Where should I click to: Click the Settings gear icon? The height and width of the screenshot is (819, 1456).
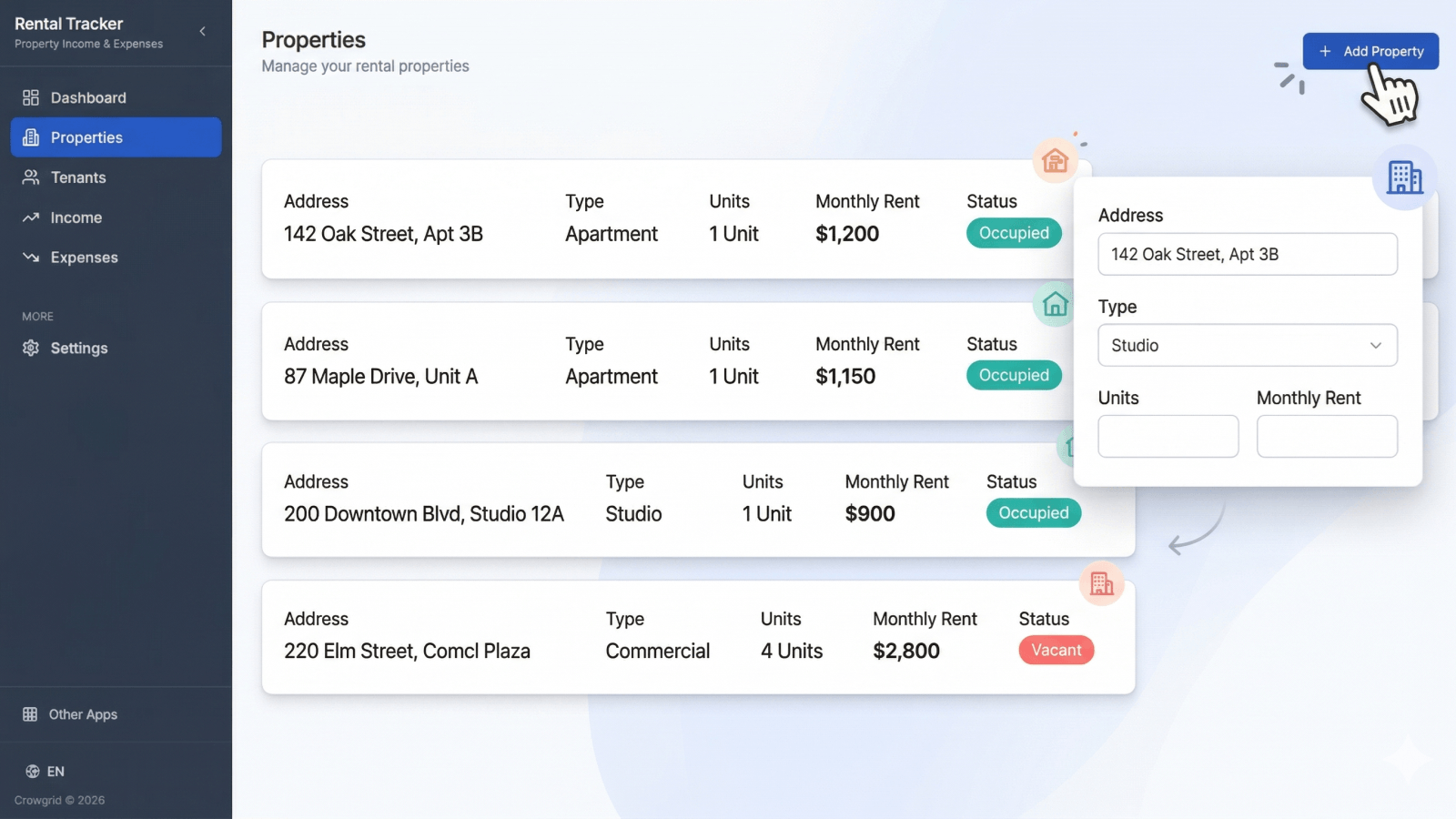point(31,348)
